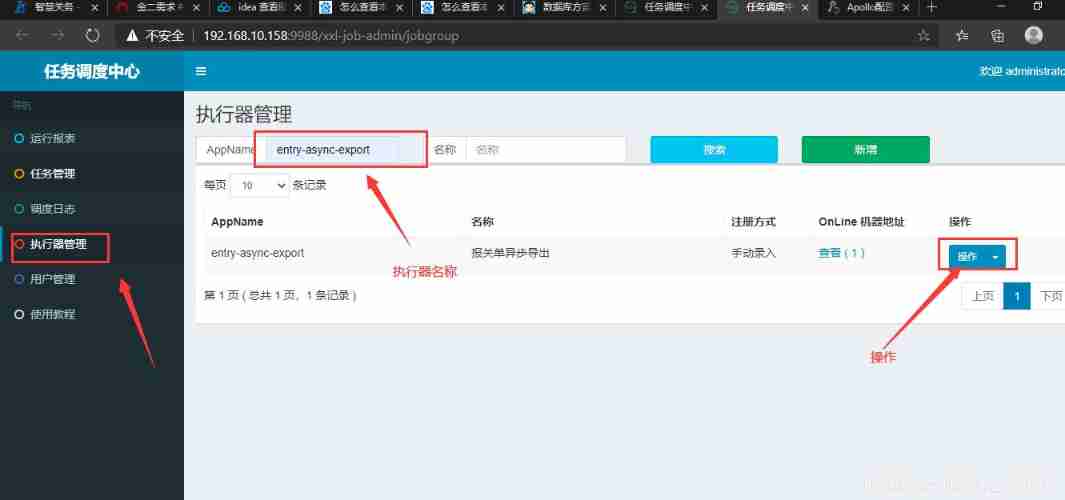Click the 欢迎 administrator user label
Screen dimensions: 1065x500
click(1022, 71)
